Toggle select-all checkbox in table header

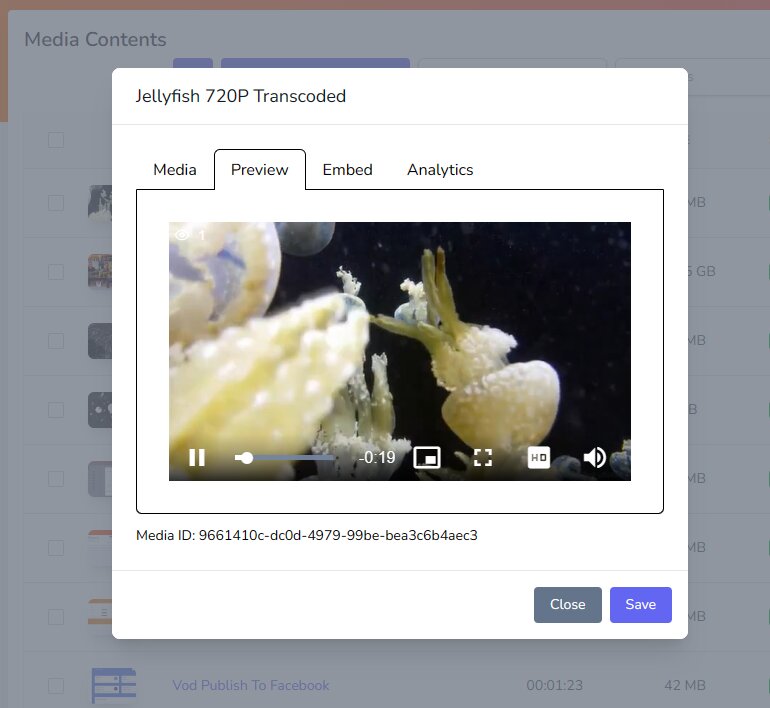coord(56,140)
